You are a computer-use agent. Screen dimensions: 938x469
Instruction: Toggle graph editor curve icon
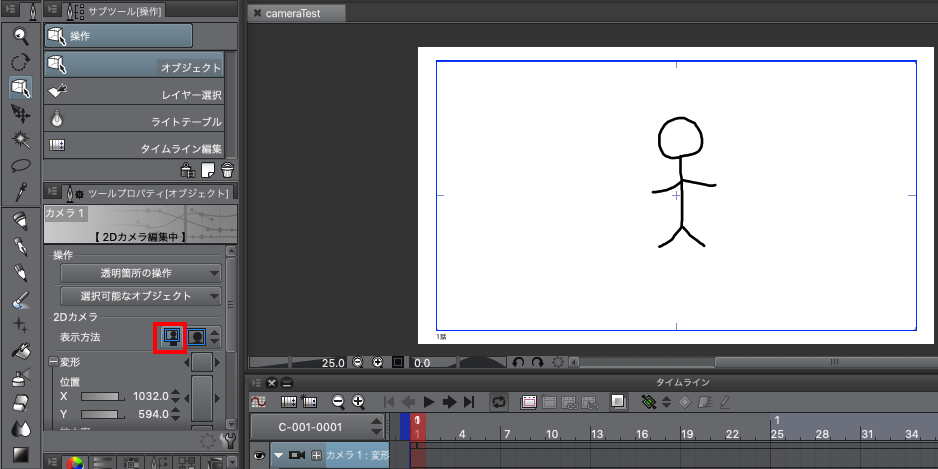click(258, 402)
